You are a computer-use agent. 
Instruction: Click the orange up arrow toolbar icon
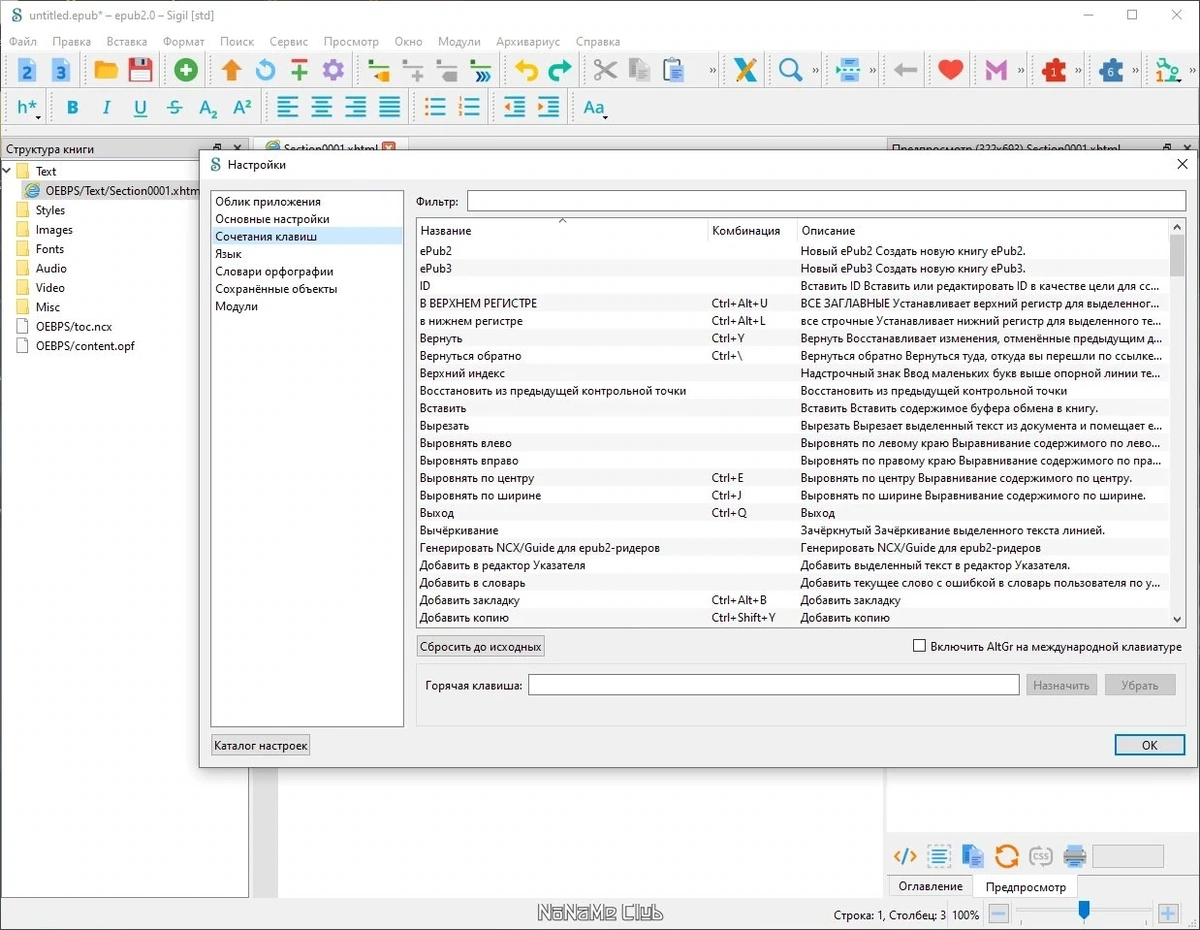tap(231, 70)
